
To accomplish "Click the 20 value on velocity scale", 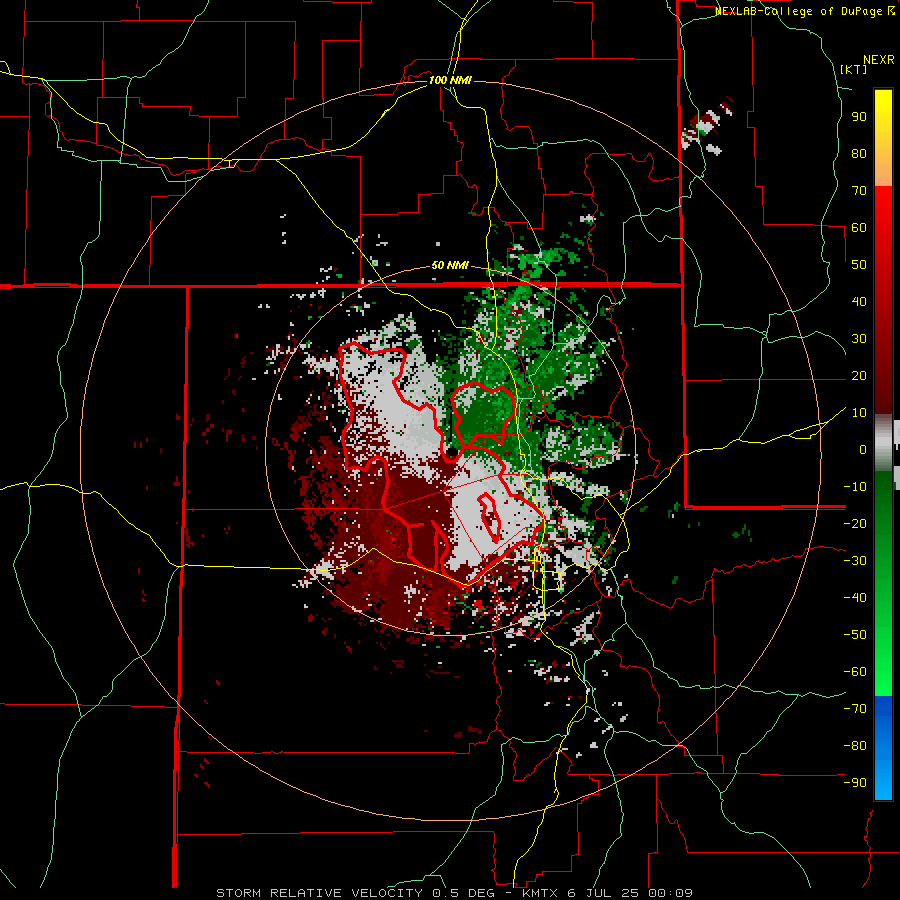I will [859, 375].
